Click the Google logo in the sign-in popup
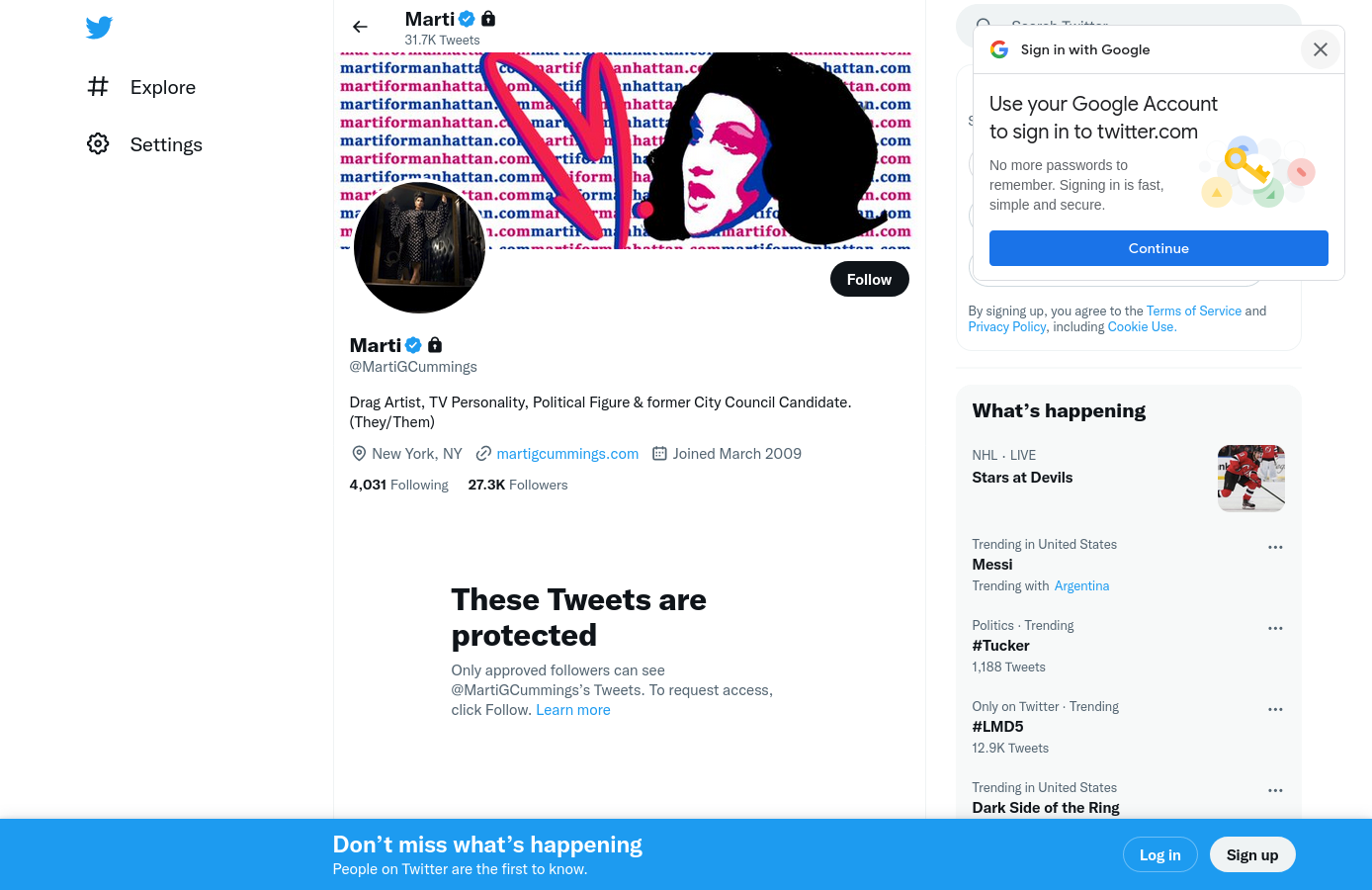Viewport: 1372px width, 890px height. pyautogui.click(x=999, y=49)
